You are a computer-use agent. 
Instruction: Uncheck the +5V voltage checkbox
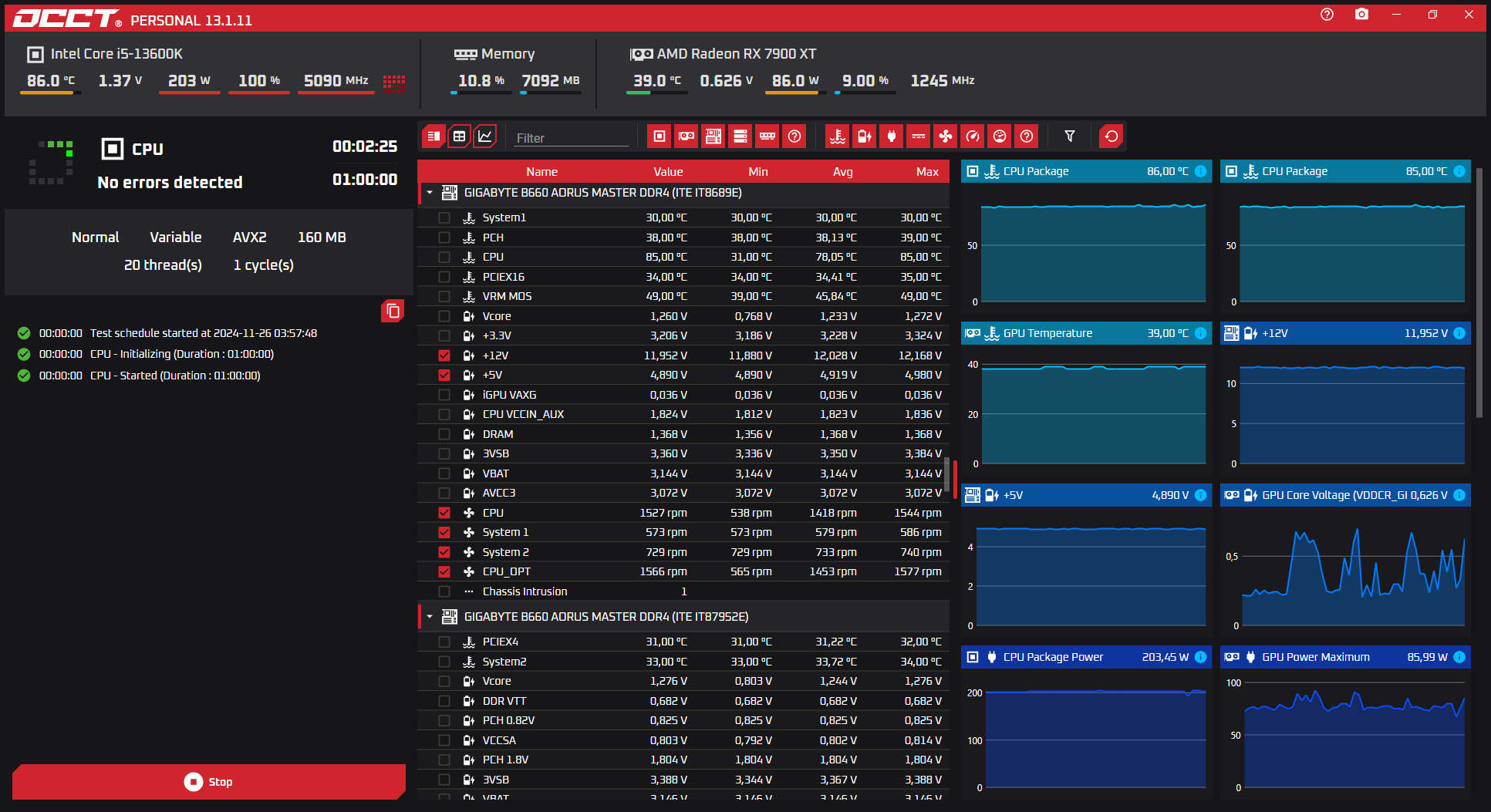(444, 375)
